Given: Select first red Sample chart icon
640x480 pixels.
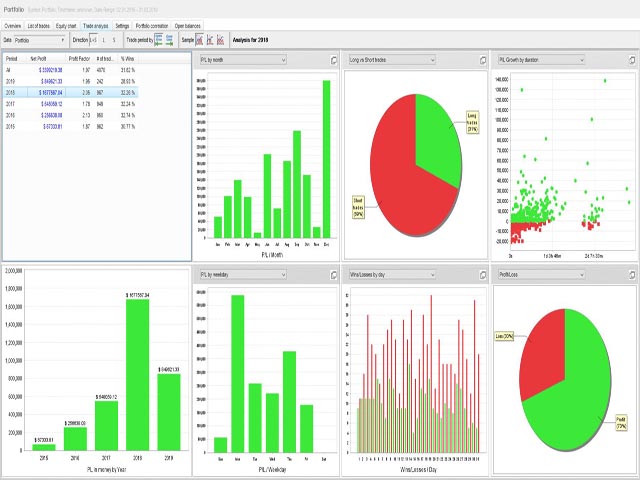Looking at the screenshot, I should click(200, 40).
